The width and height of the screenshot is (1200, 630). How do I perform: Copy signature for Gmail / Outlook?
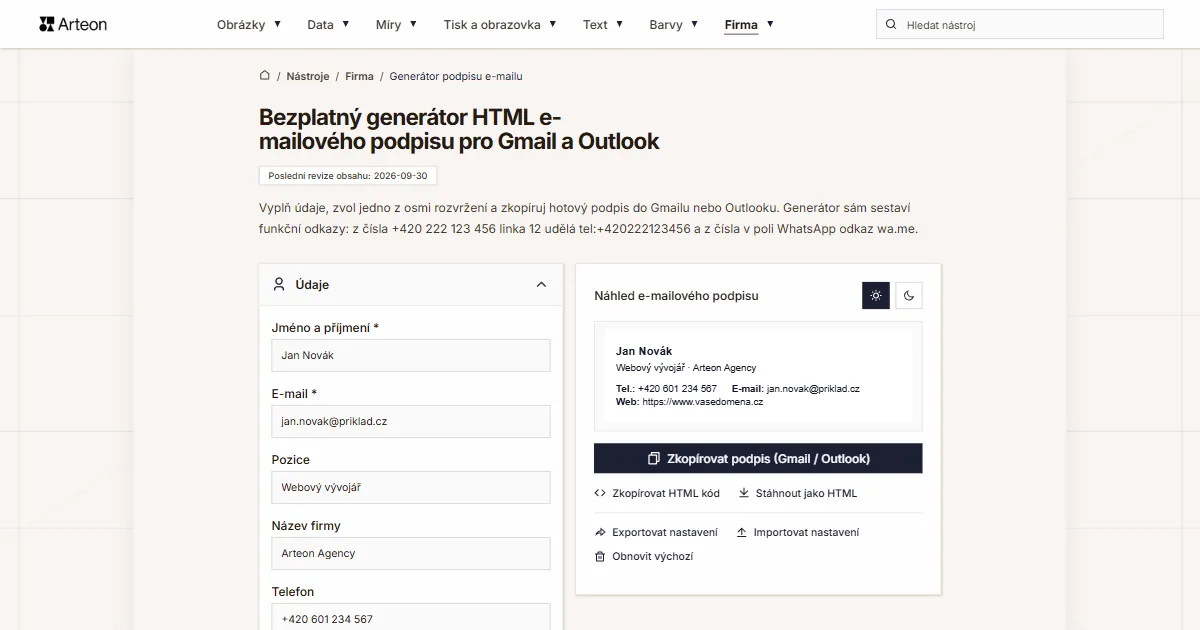[758, 459]
